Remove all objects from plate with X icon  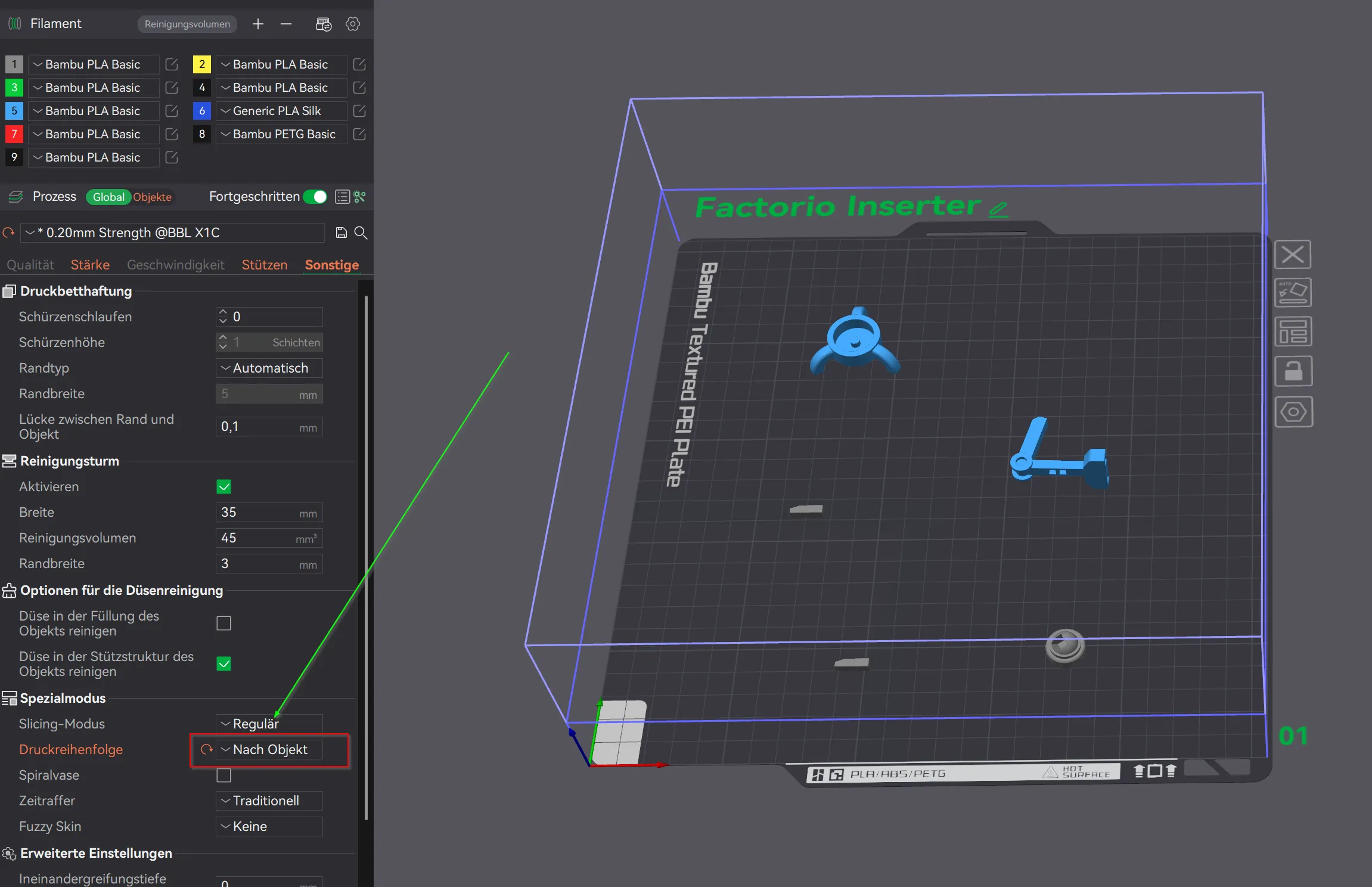1293,255
